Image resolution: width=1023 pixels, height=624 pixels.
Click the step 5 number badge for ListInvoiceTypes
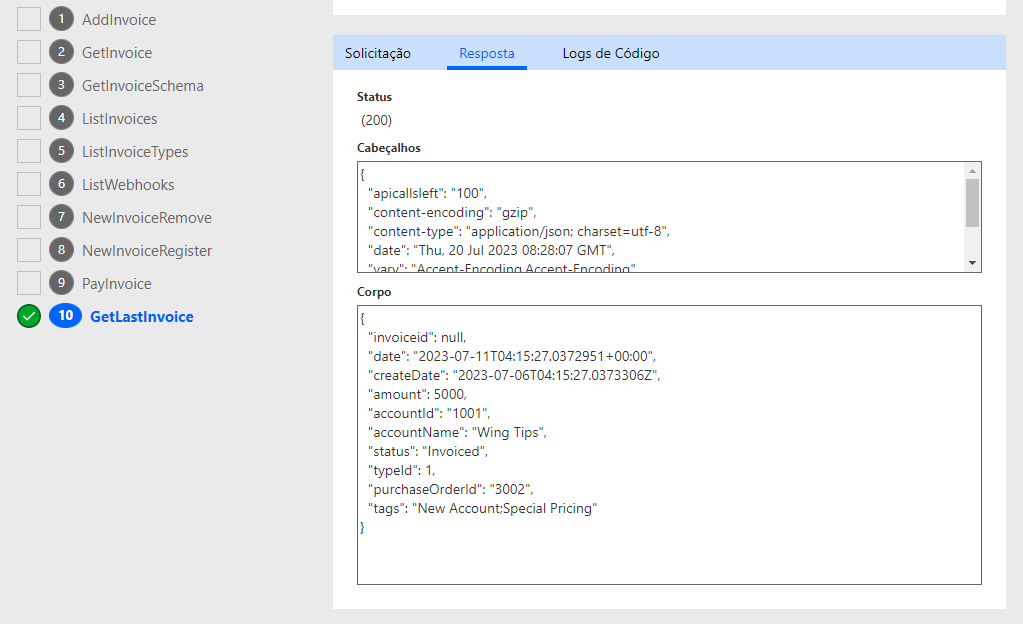[x=61, y=151]
